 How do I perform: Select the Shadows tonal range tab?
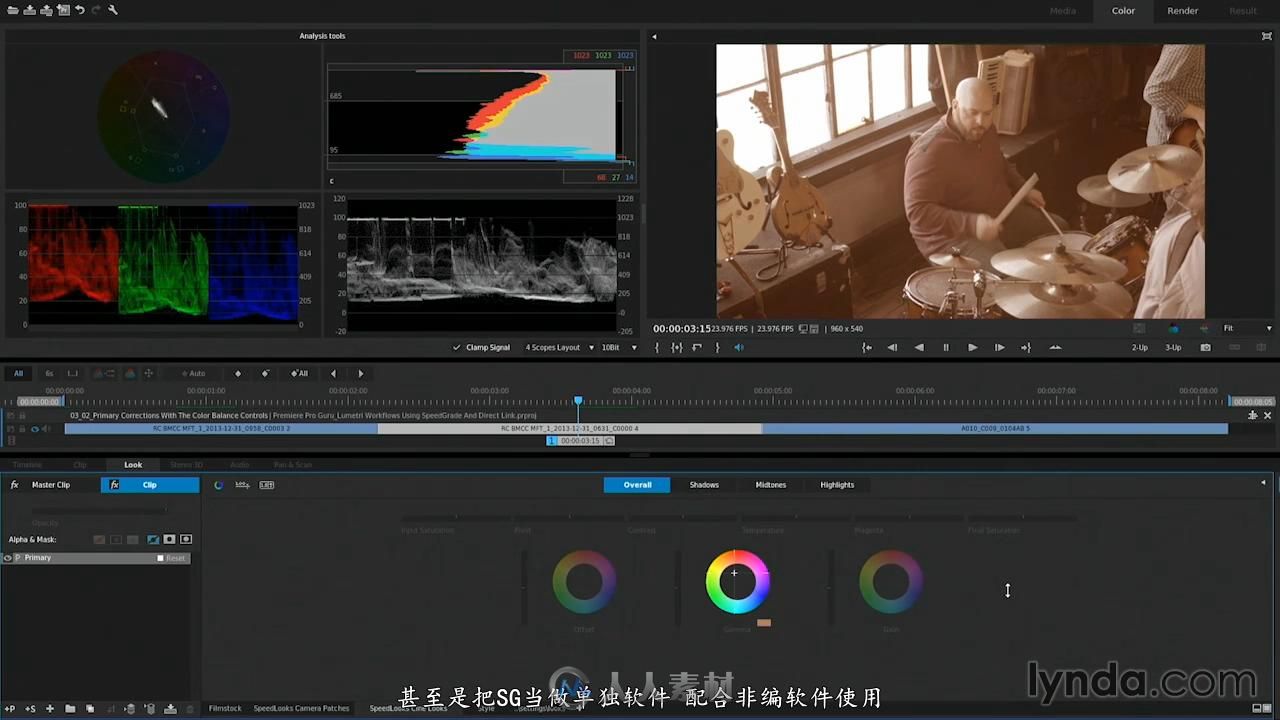point(704,484)
